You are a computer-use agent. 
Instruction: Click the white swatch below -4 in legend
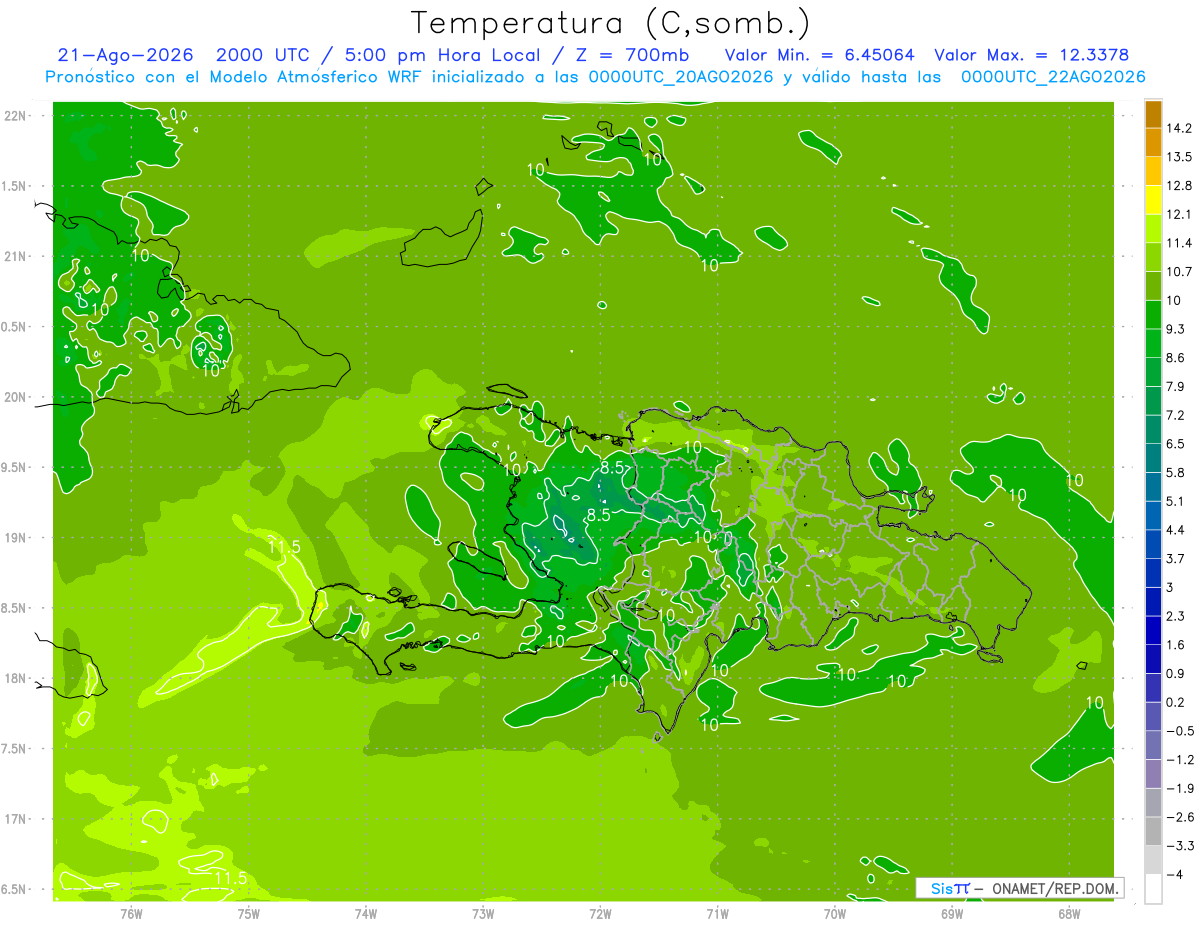tap(1153, 889)
